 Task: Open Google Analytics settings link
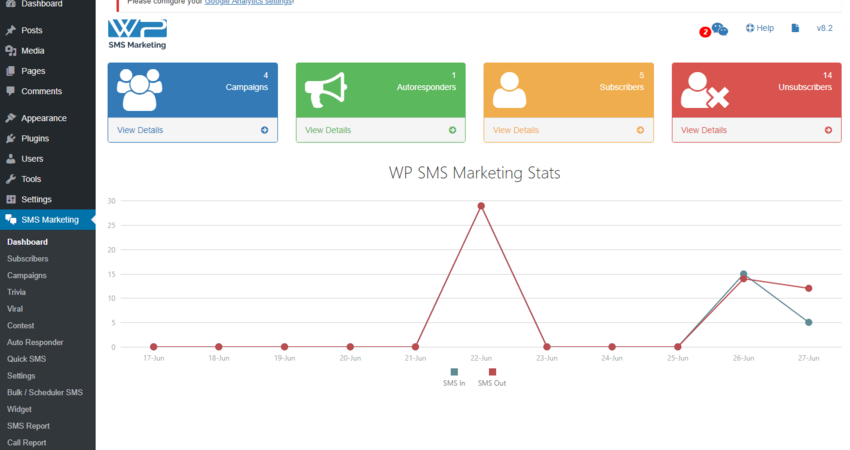point(248,2)
